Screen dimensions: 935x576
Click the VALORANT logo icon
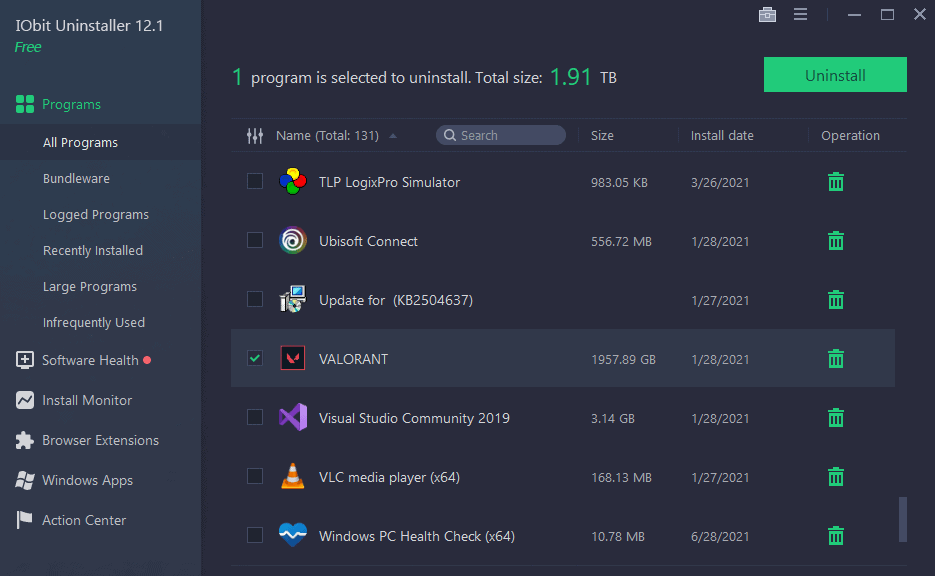293,358
